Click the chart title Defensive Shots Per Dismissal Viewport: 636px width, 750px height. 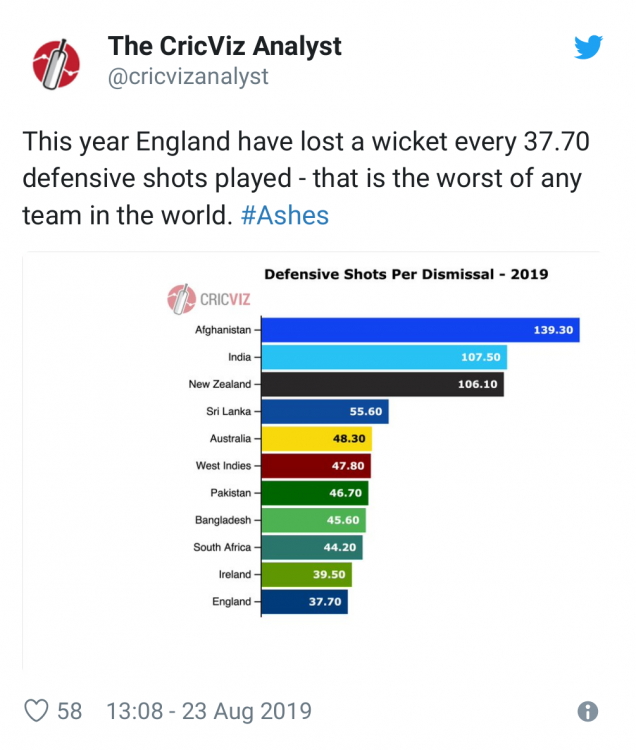pos(405,274)
